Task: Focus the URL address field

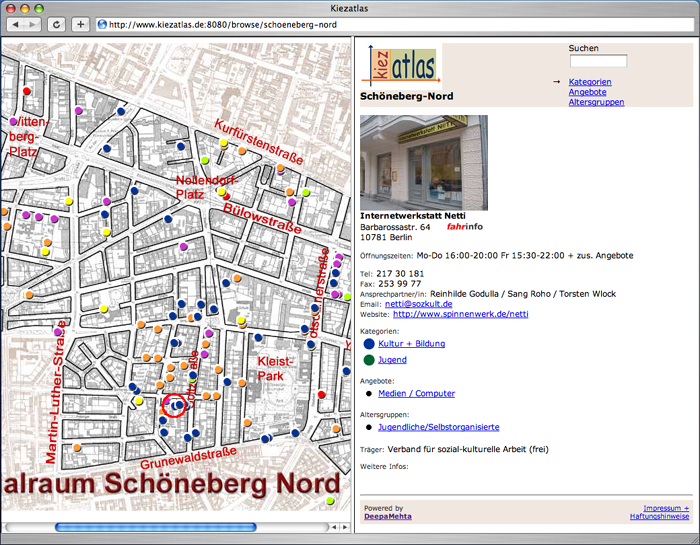Action: tap(395, 25)
